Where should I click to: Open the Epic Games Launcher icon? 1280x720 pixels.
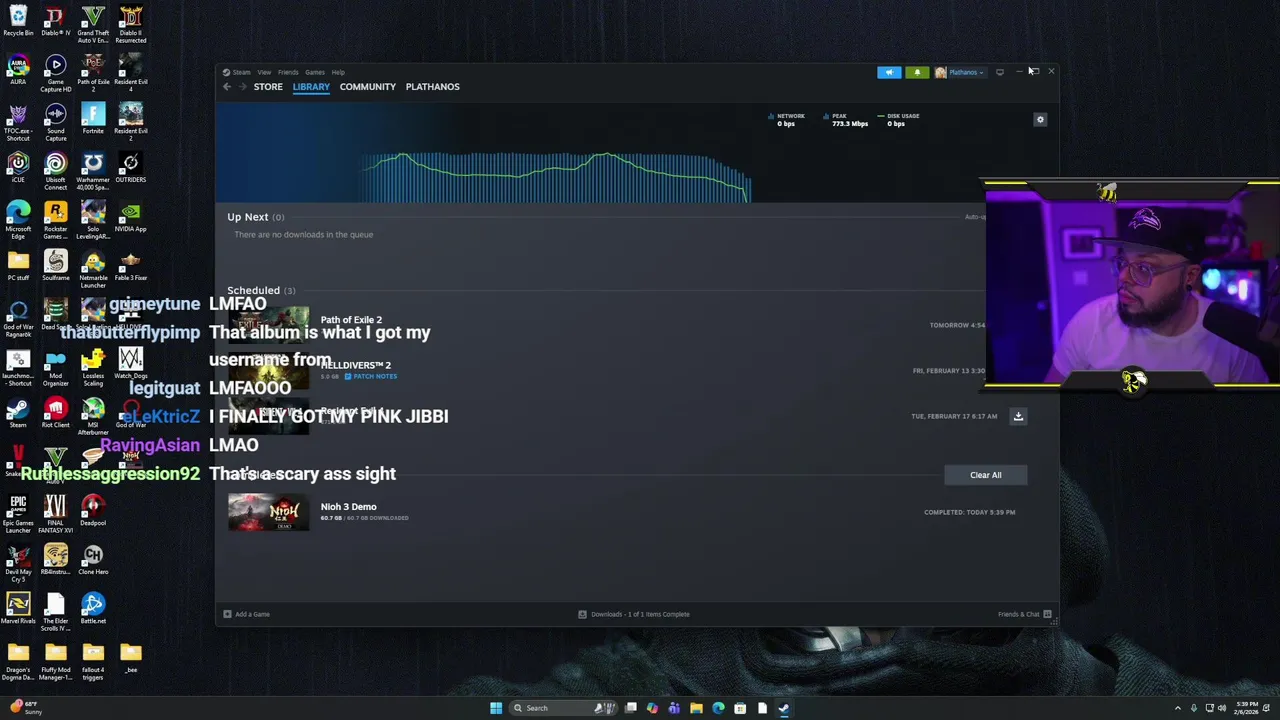point(18,515)
